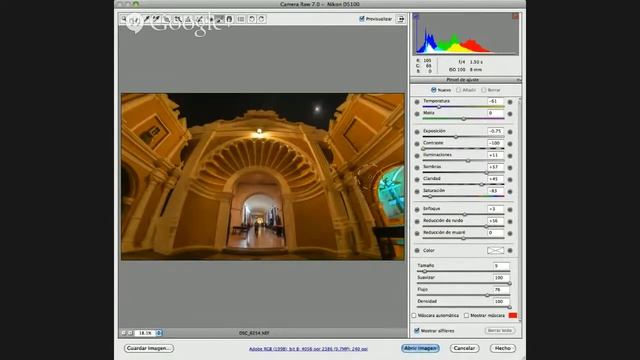Decrease Exposición with minus circle
The width and height of the screenshot is (640, 360).
[417, 132]
